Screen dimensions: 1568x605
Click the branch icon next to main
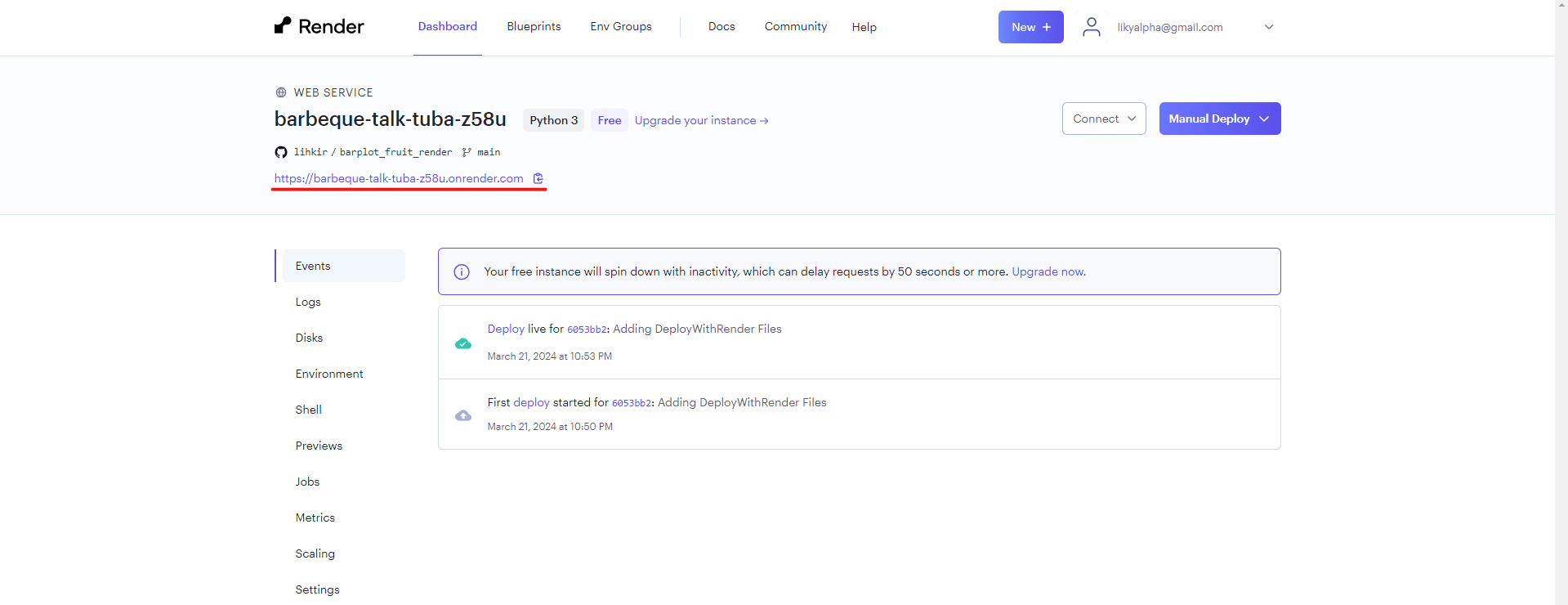[467, 152]
